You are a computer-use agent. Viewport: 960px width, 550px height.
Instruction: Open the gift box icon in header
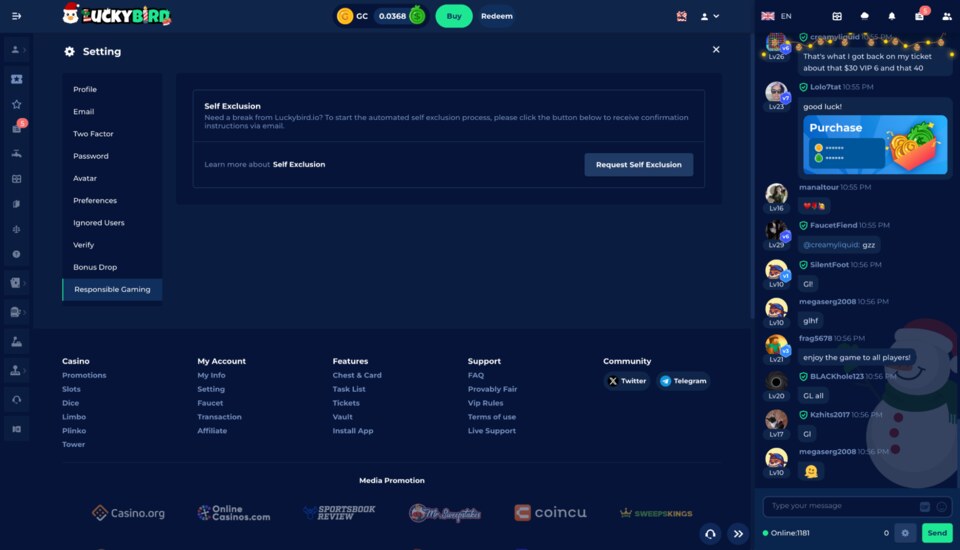(x=681, y=17)
